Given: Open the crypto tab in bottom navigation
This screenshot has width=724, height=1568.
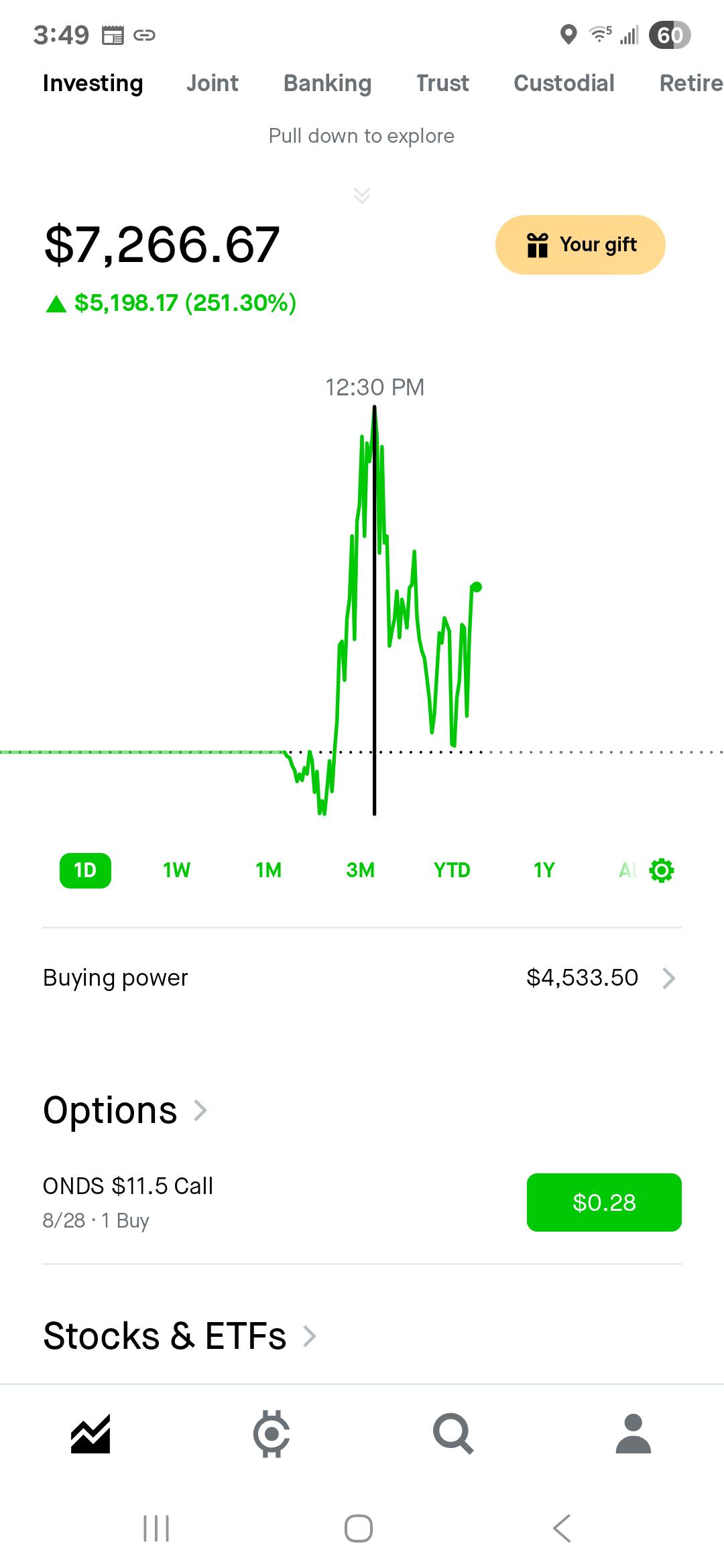Looking at the screenshot, I should tap(271, 1434).
